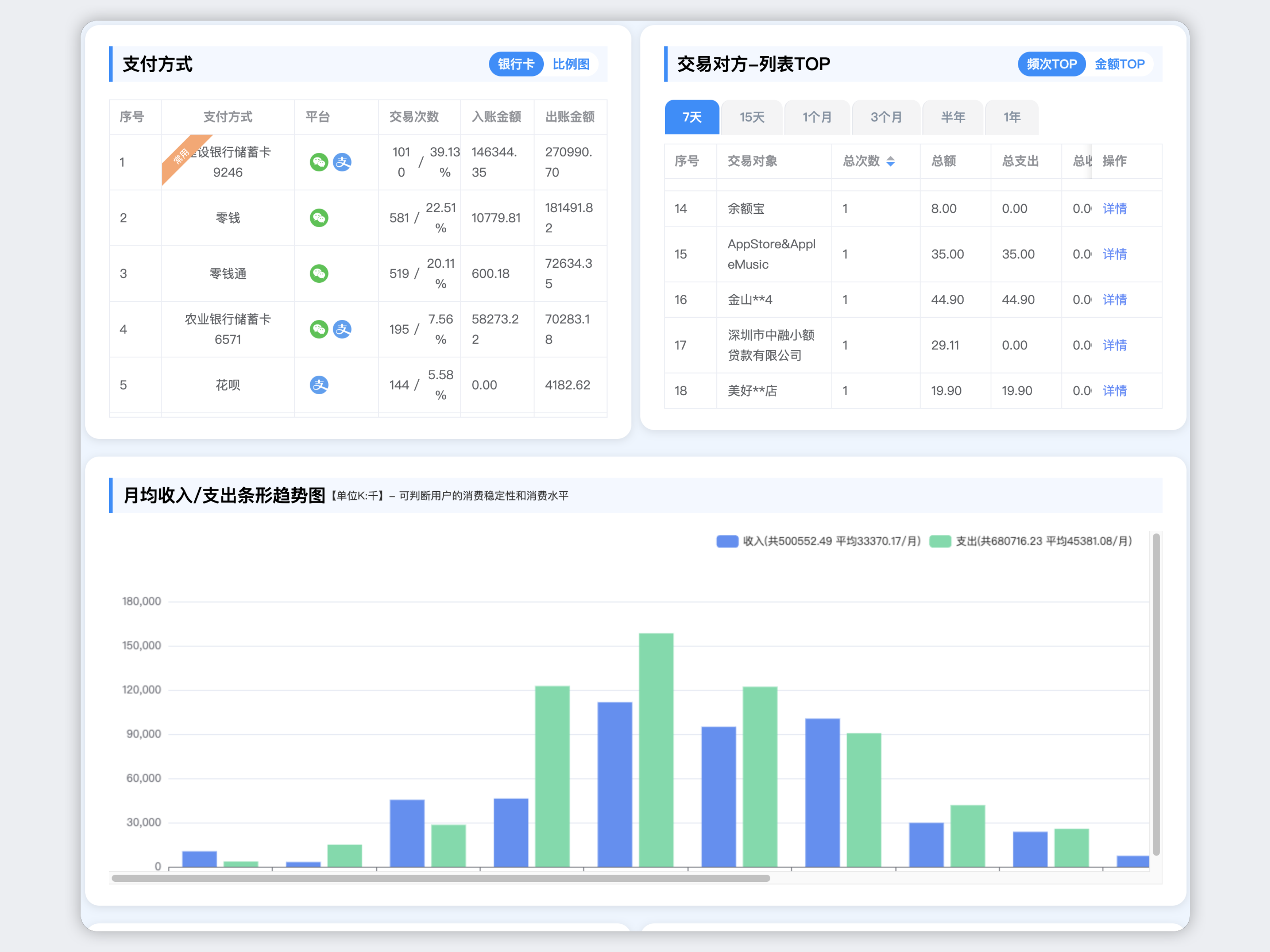Open the 15天 time range tab
Image resolution: width=1270 pixels, height=952 pixels.
click(752, 118)
